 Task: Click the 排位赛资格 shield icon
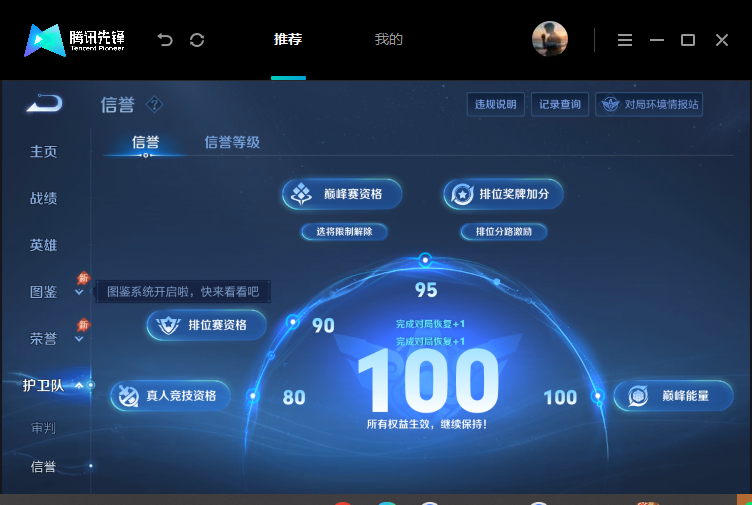point(168,325)
